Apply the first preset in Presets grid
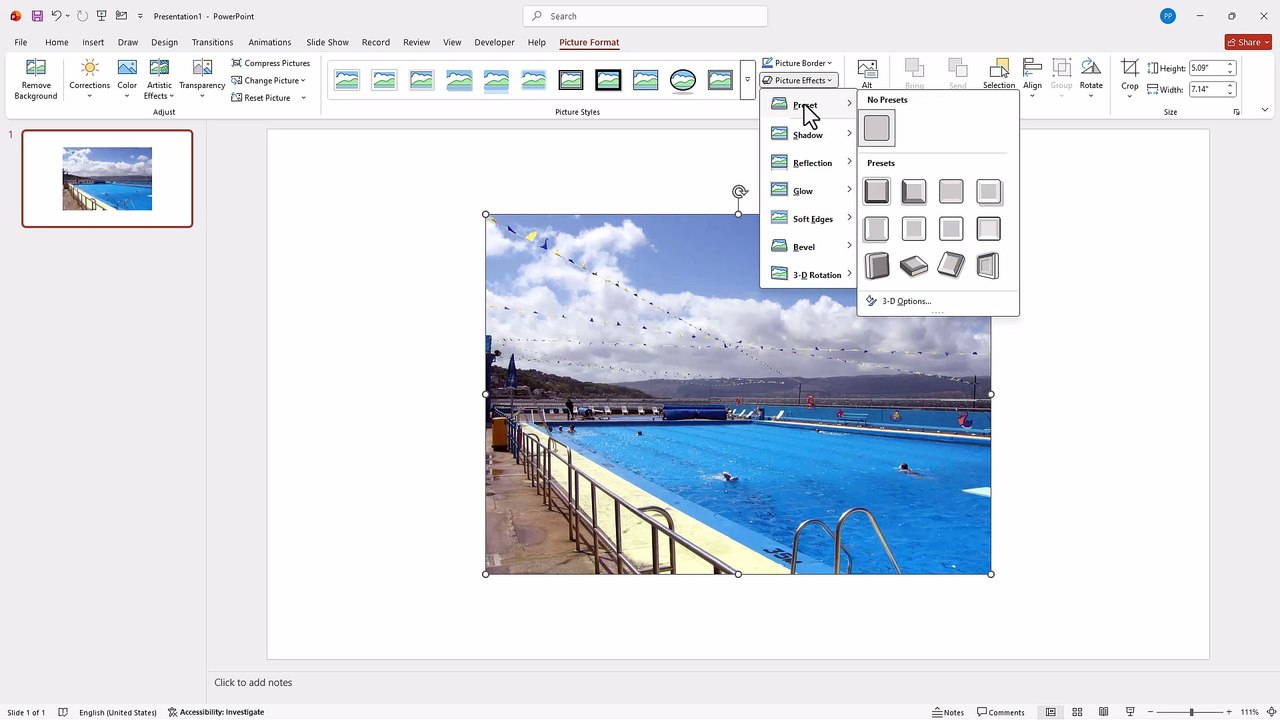 point(876,191)
